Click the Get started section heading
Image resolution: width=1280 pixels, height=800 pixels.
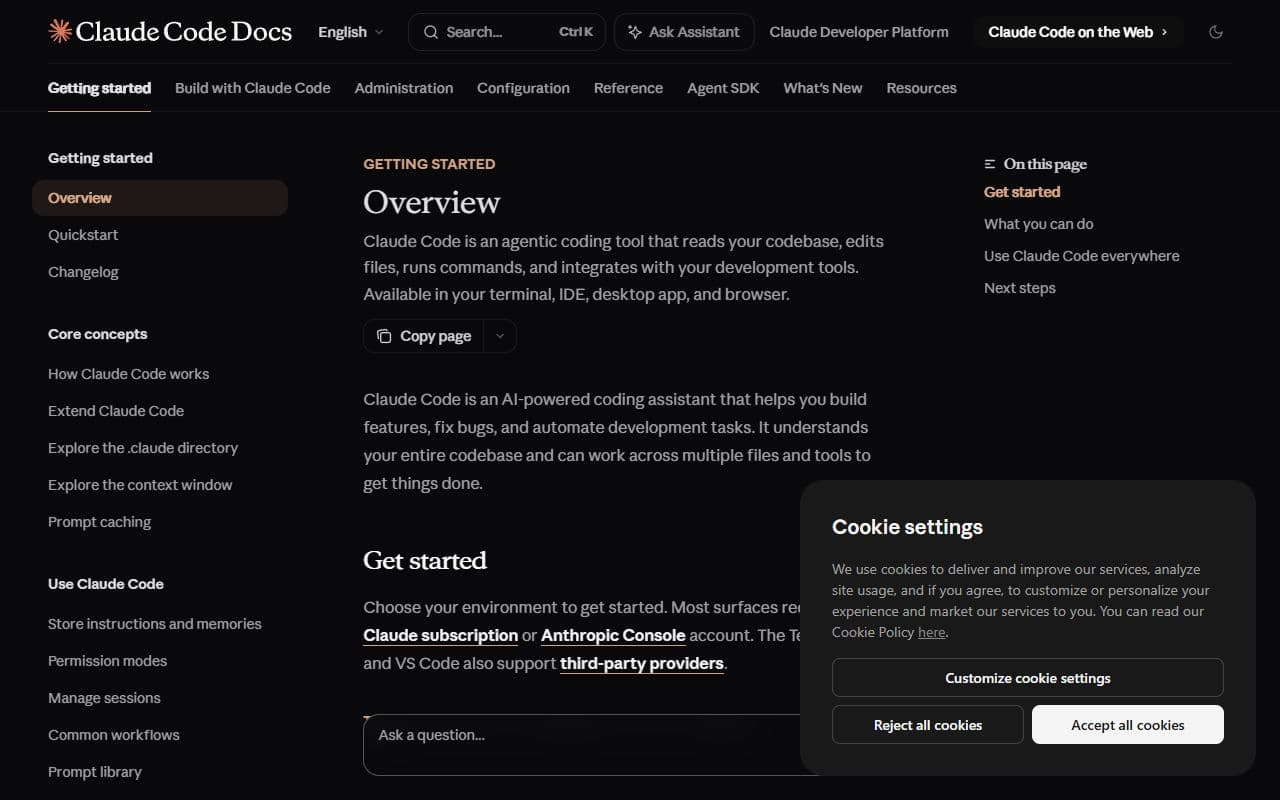[425, 560]
